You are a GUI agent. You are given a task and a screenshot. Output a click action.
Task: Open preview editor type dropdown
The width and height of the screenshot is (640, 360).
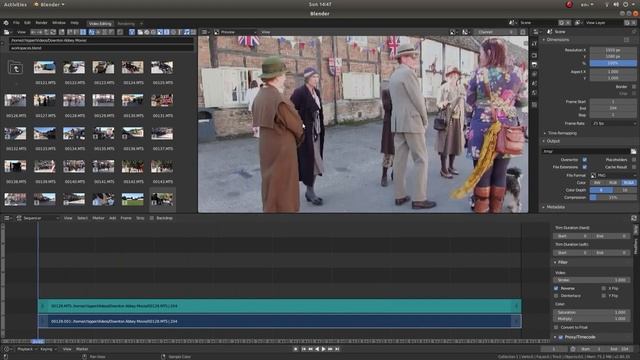click(x=204, y=32)
